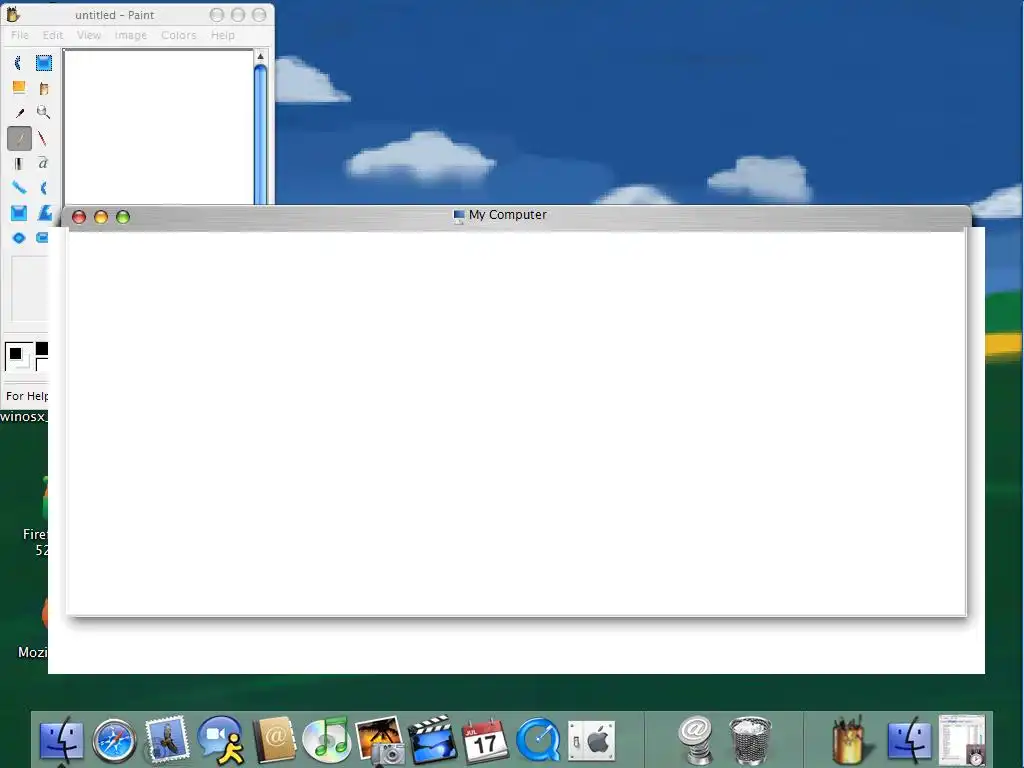The width and height of the screenshot is (1024, 768).
Task: Launch QuickTime Player from the dock
Action: coord(538,741)
